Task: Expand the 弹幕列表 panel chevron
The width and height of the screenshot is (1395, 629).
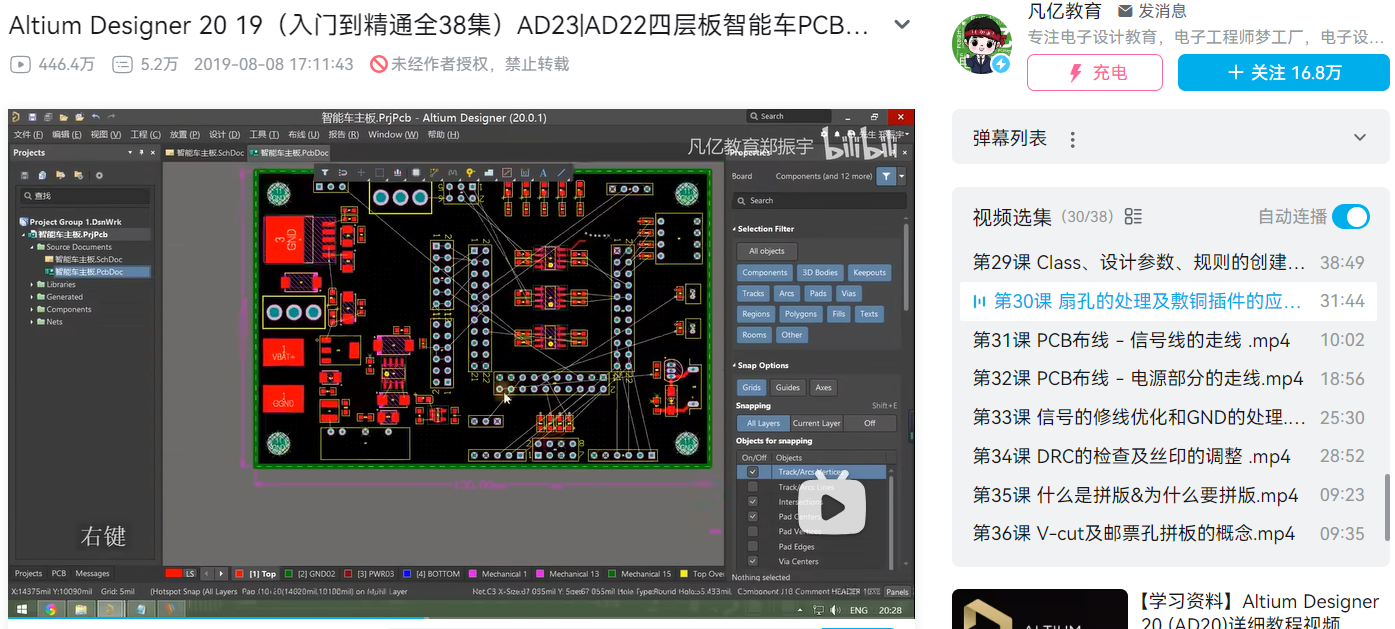Action: pos(1360,138)
